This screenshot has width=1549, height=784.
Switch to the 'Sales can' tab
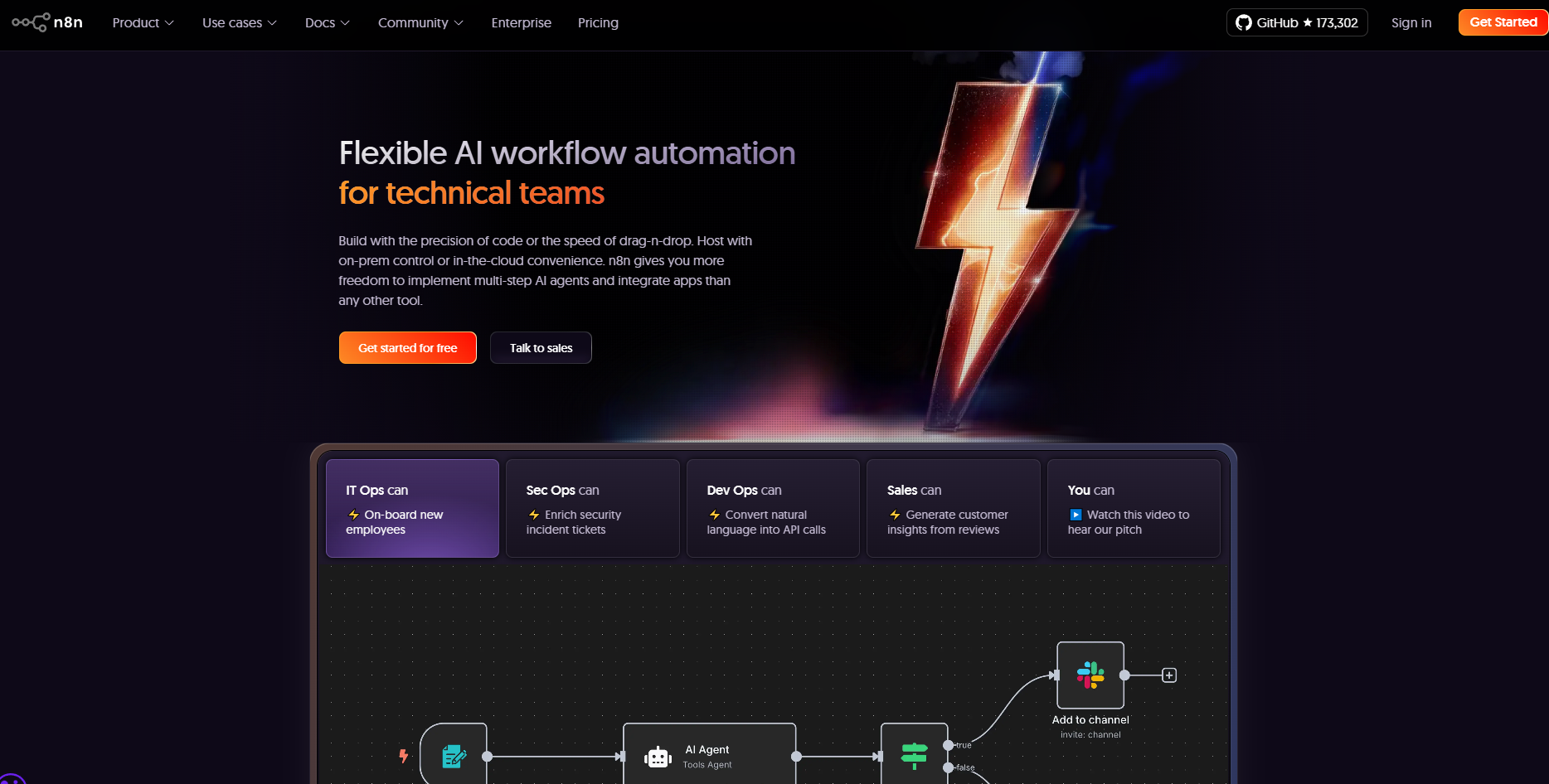point(953,508)
